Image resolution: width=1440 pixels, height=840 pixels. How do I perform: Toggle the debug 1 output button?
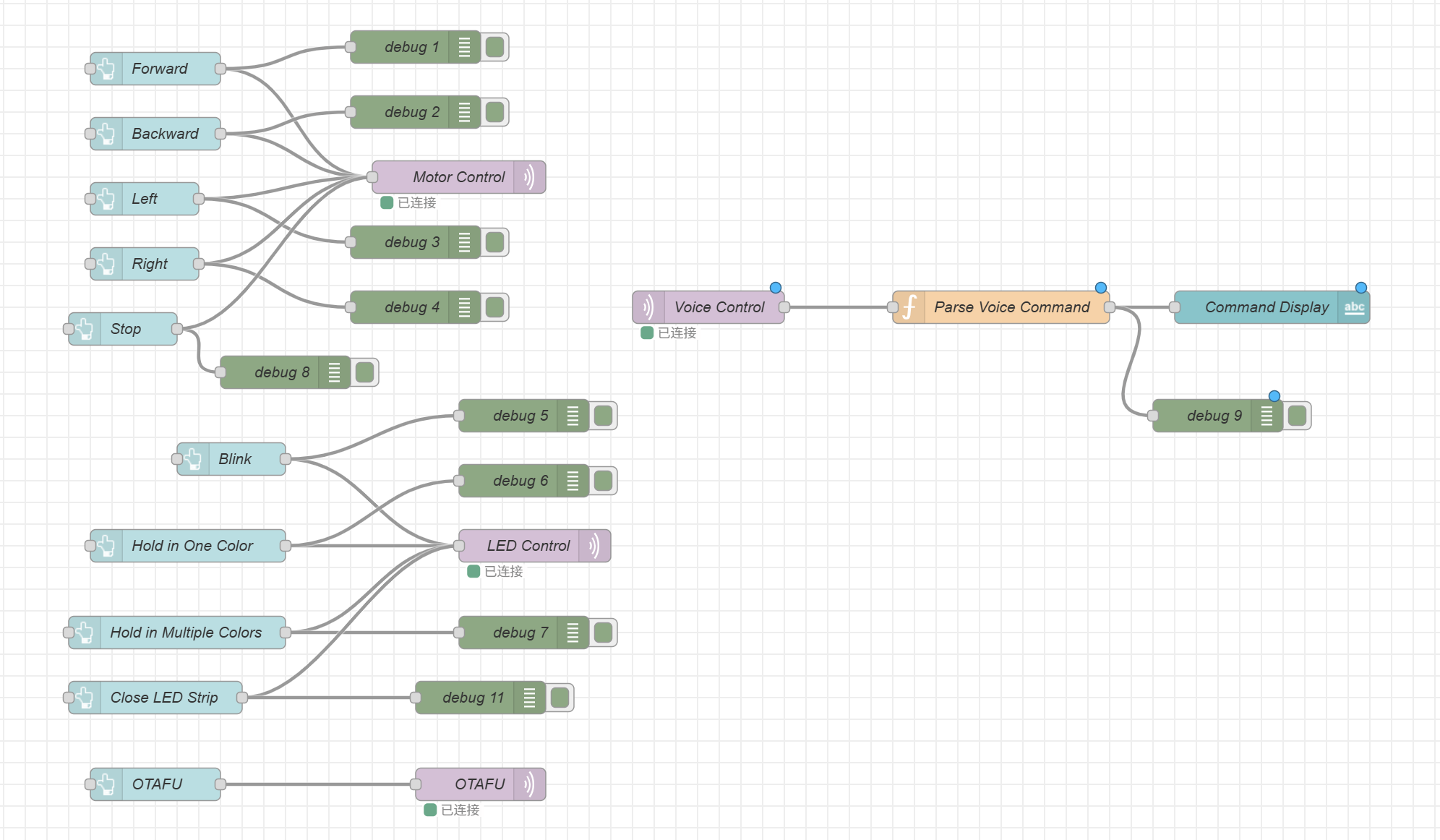point(494,46)
